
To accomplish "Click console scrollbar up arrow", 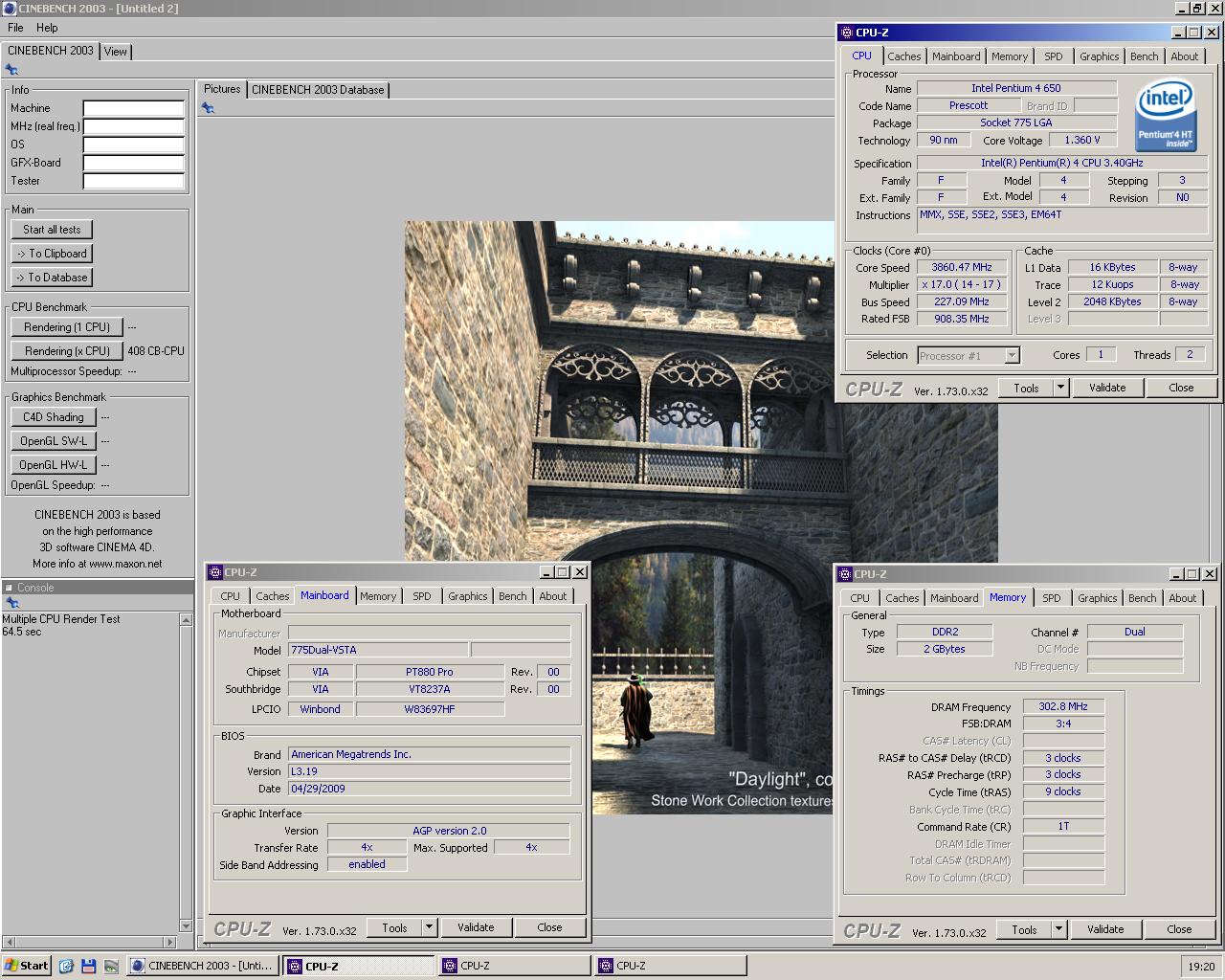I will click(x=186, y=620).
